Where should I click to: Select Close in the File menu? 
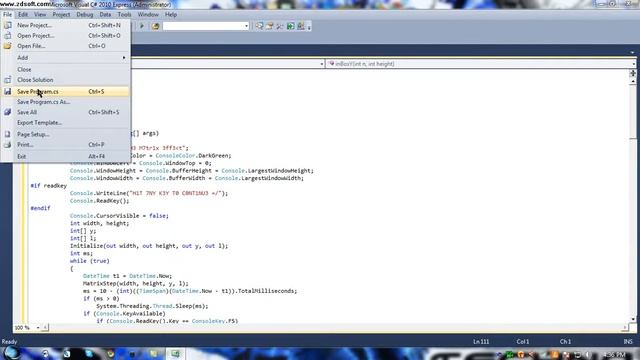point(65,69)
